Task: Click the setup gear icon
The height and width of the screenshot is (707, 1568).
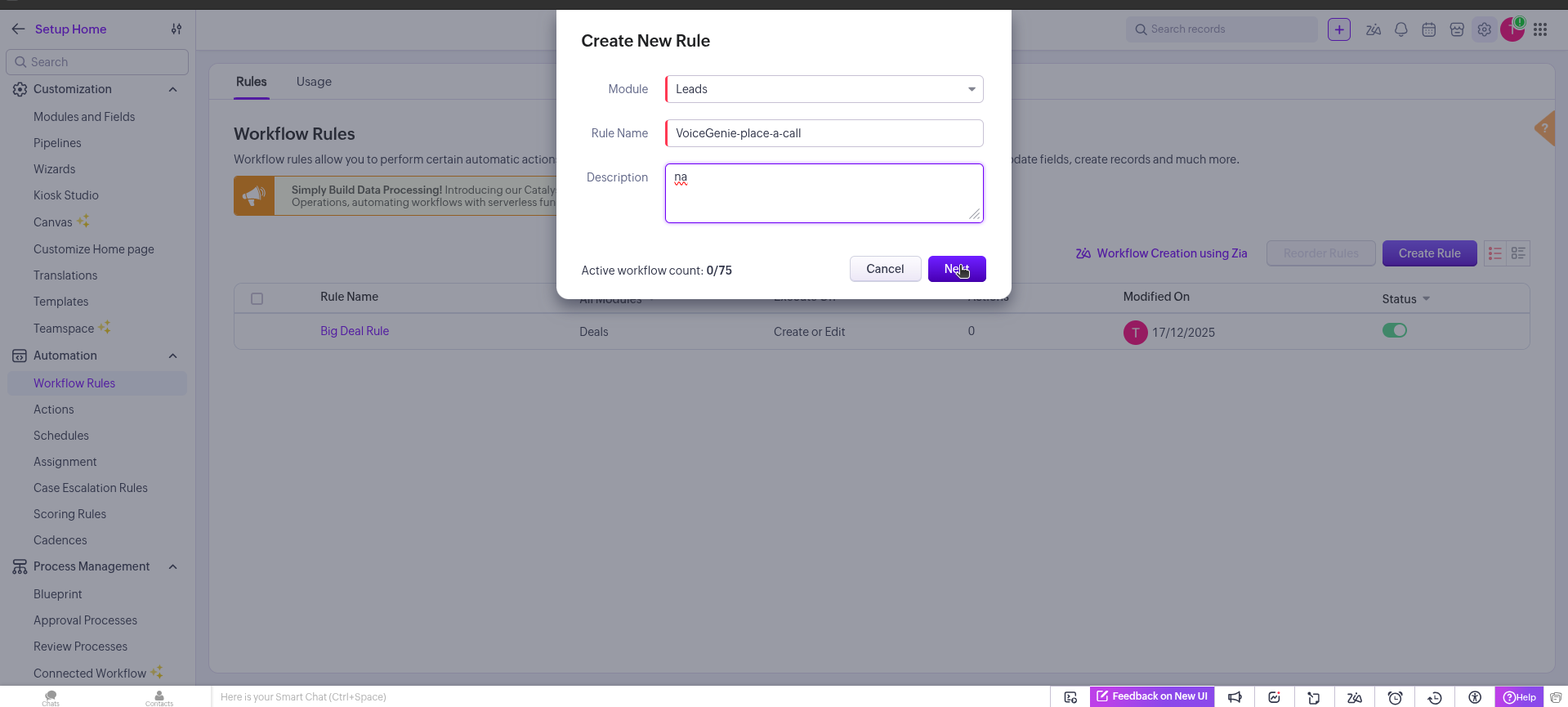Action: tap(1484, 29)
